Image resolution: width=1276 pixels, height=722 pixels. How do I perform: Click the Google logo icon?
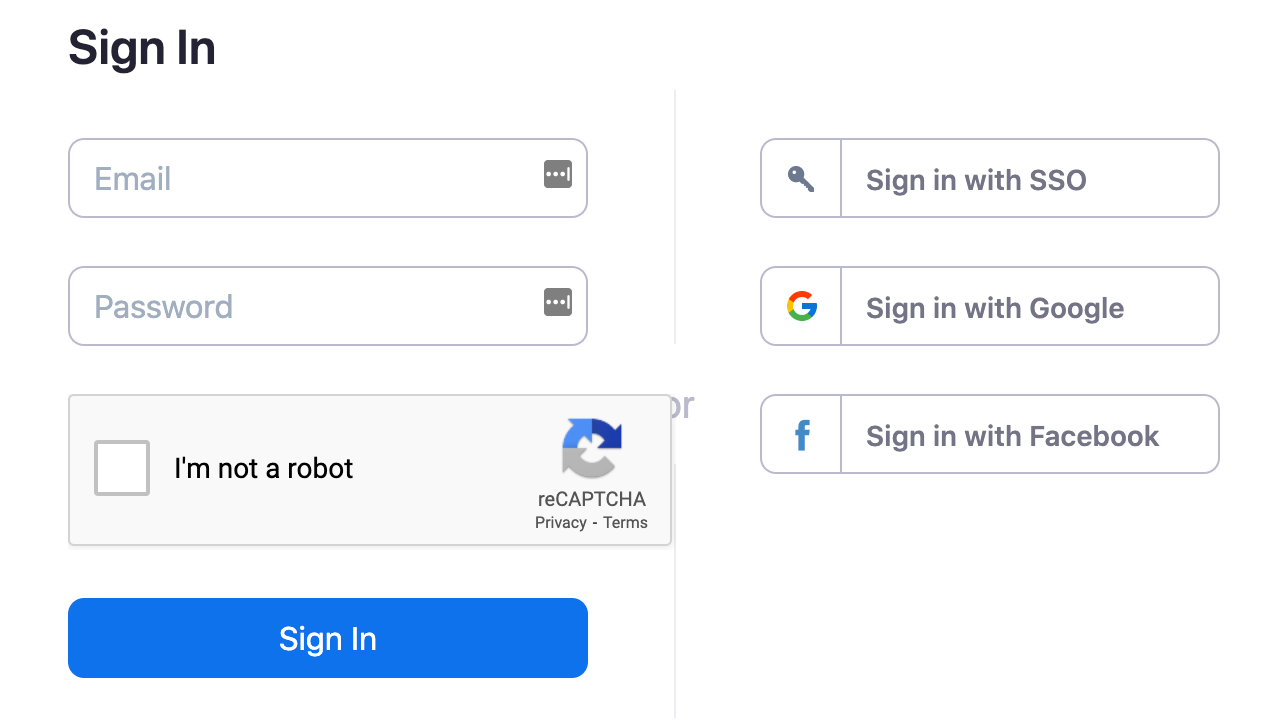[x=801, y=306]
